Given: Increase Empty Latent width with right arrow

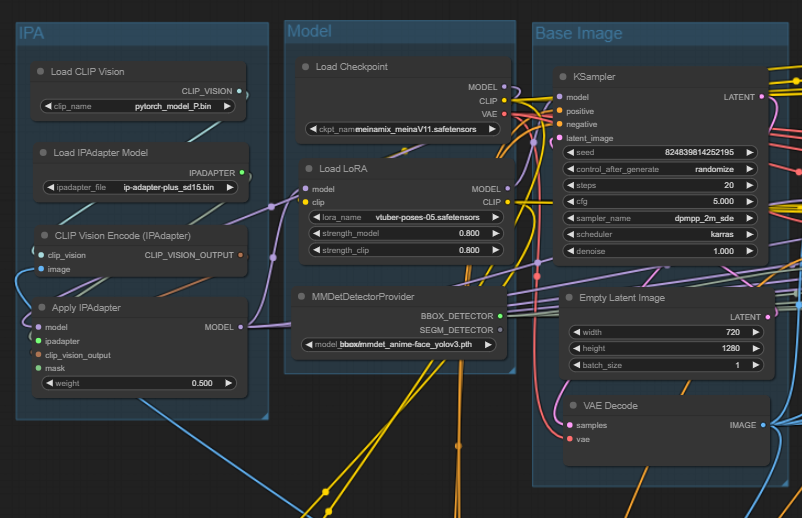Looking at the screenshot, I should [x=755, y=332].
